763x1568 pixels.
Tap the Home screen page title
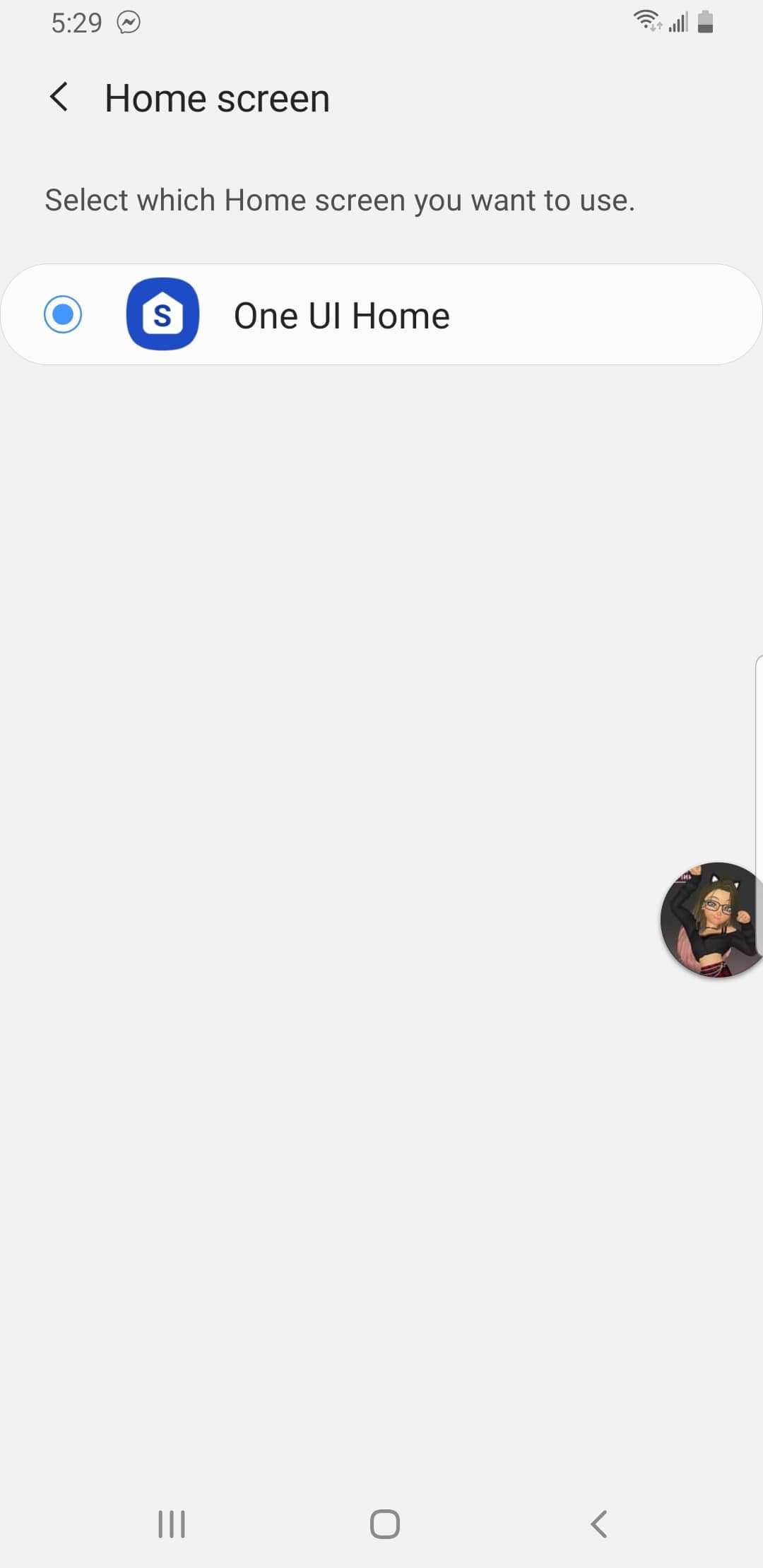click(217, 98)
